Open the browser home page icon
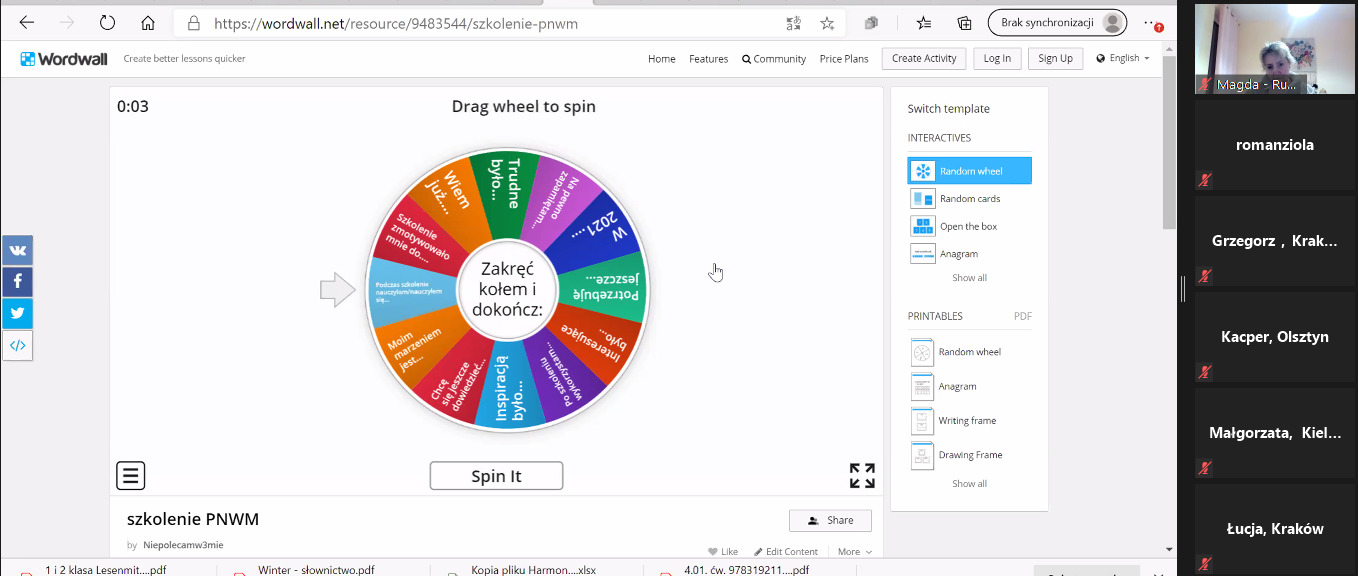 click(x=148, y=23)
